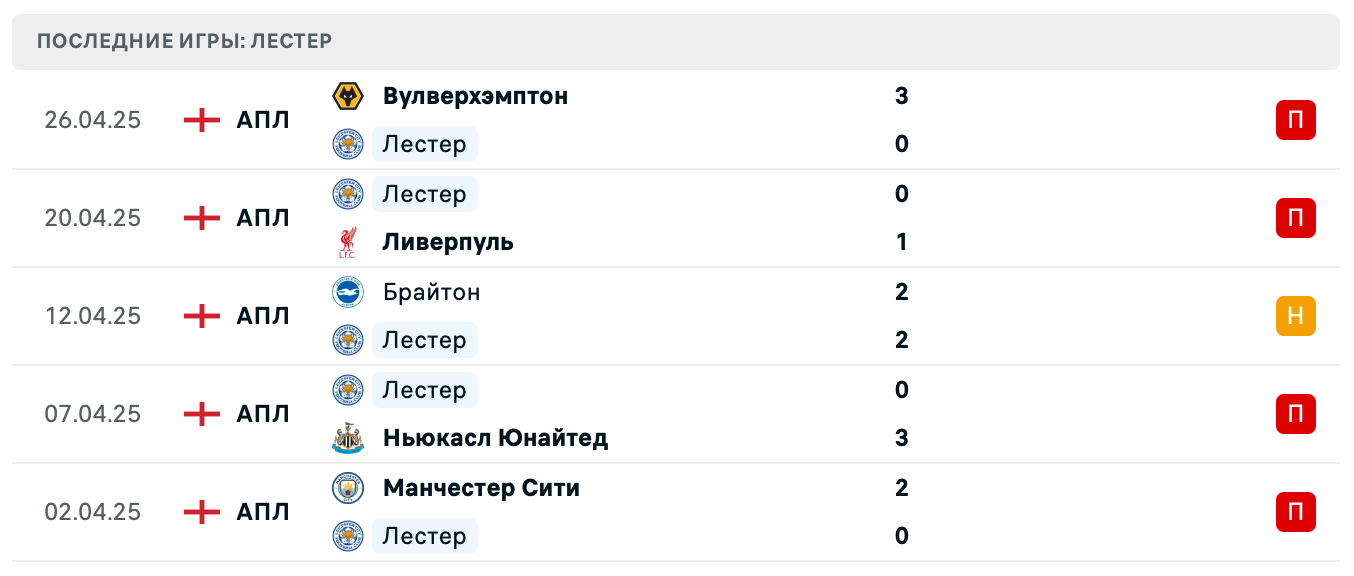Click the header ПОСЛЕДНИЕ ИГРЫ: ЛЕСТЕР
This screenshot has width=1354, height=576.
(x=185, y=41)
